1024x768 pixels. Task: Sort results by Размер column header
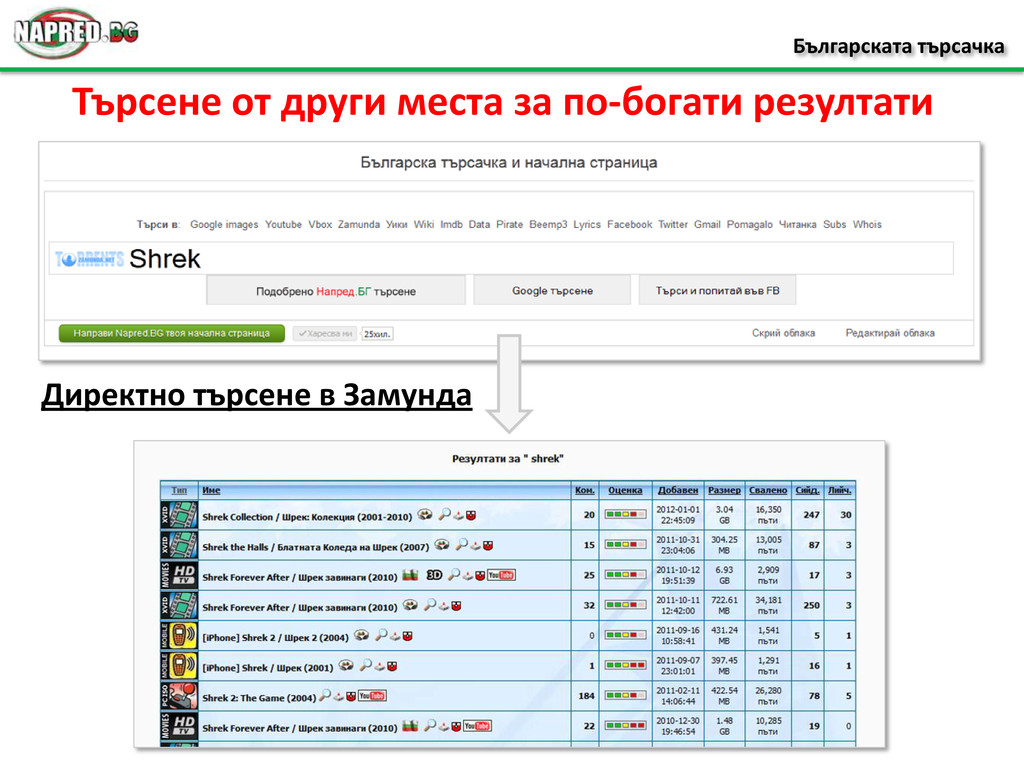[724, 490]
